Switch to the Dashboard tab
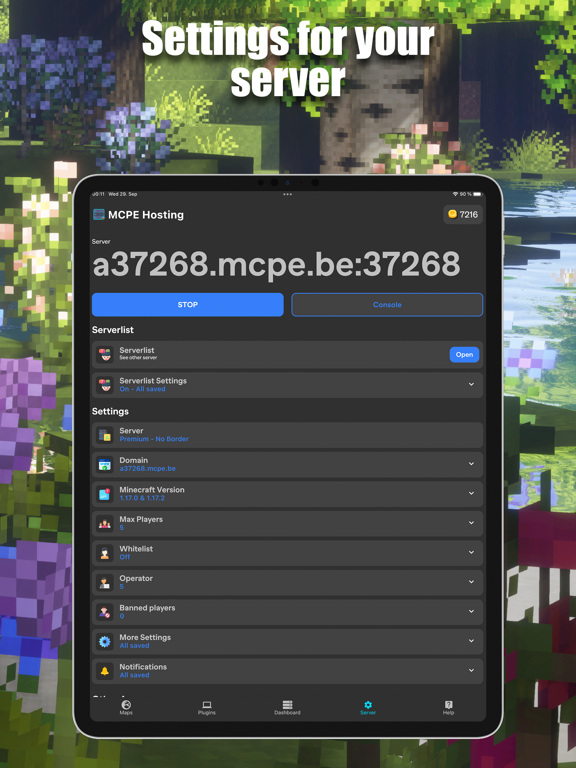The height and width of the screenshot is (768, 576). coord(288,707)
